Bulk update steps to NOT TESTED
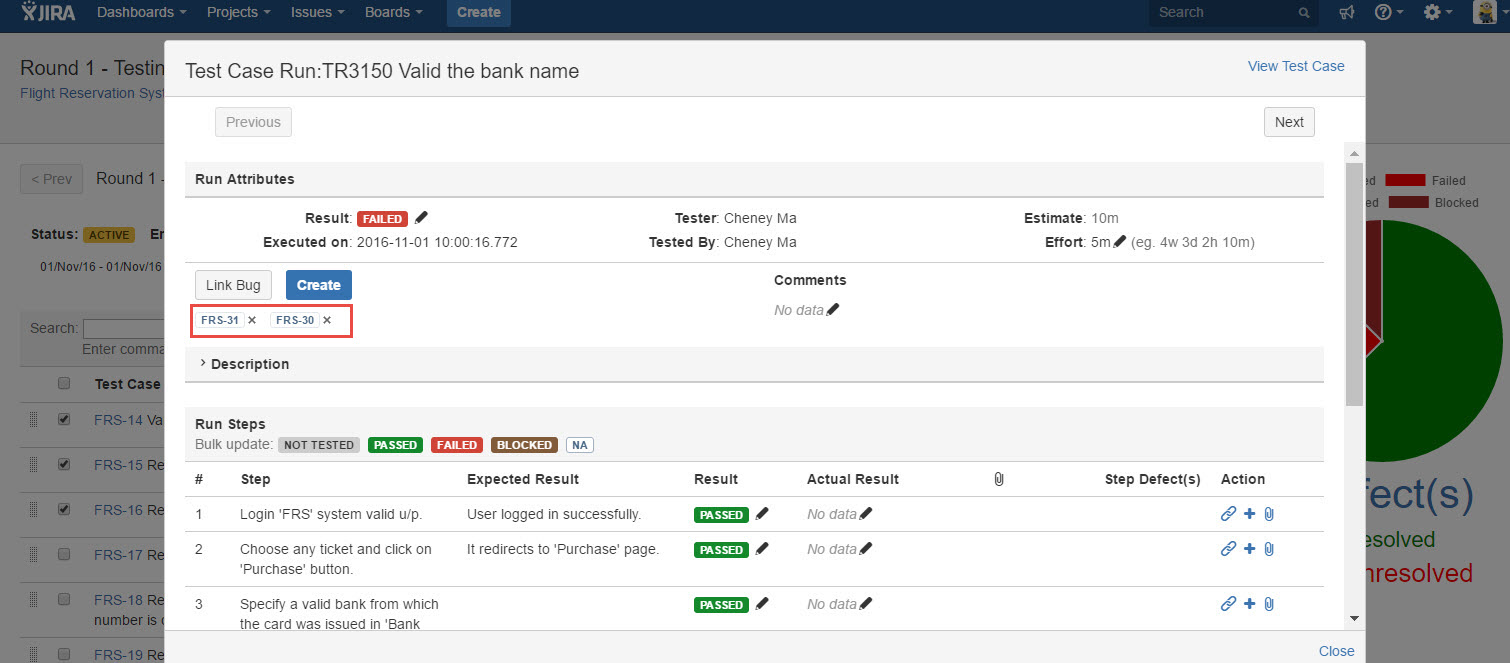The height and width of the screenshot is (663, 1510). tap(319, 445)
